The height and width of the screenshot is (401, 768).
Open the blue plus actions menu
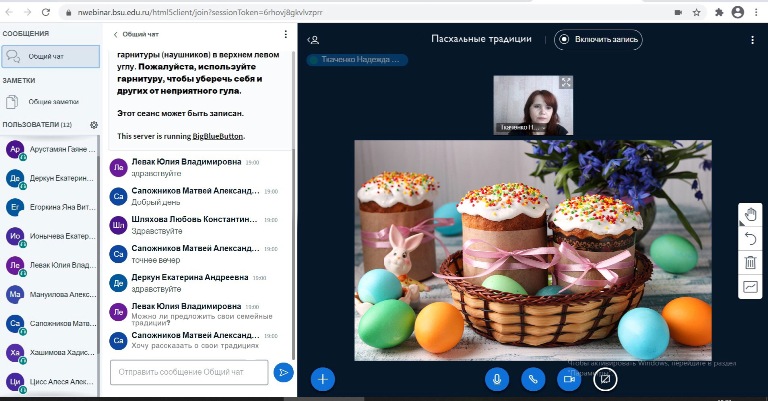pyautogui.click(x=323, y=379)
